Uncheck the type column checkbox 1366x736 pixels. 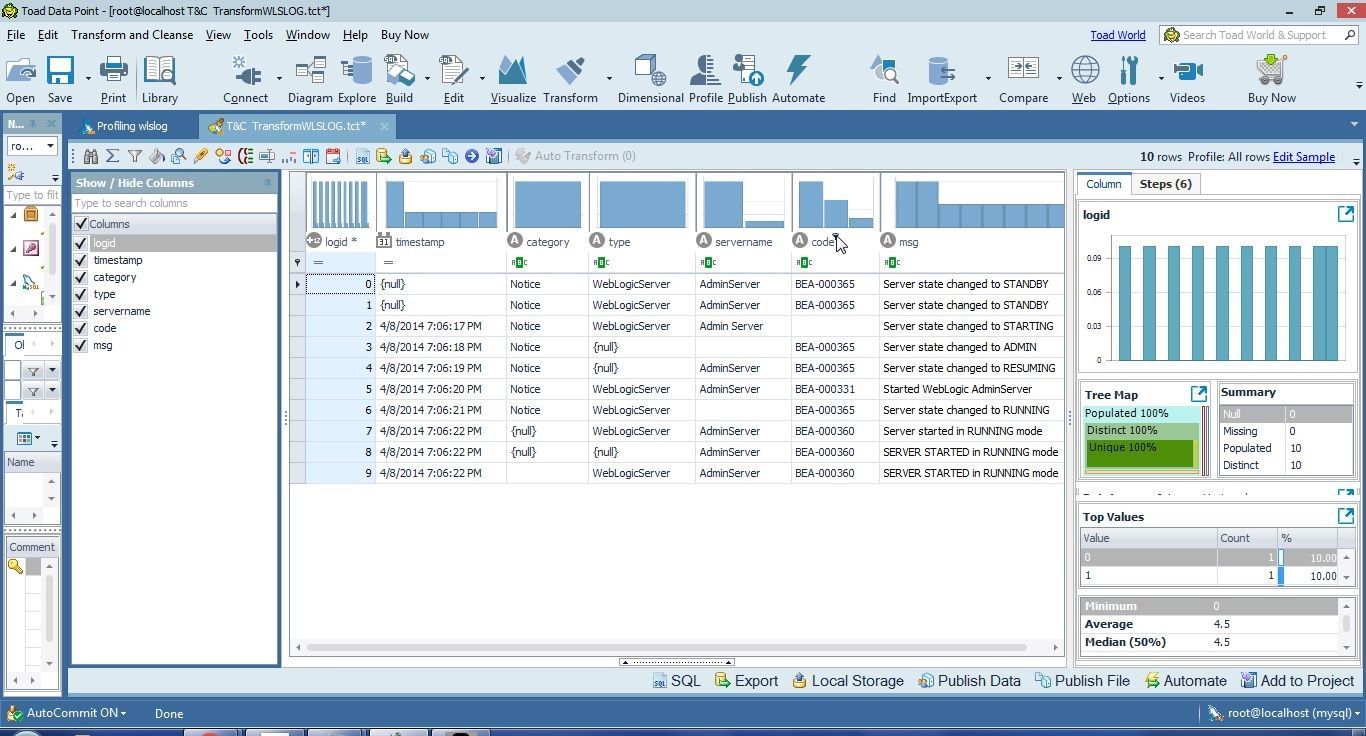81,294
